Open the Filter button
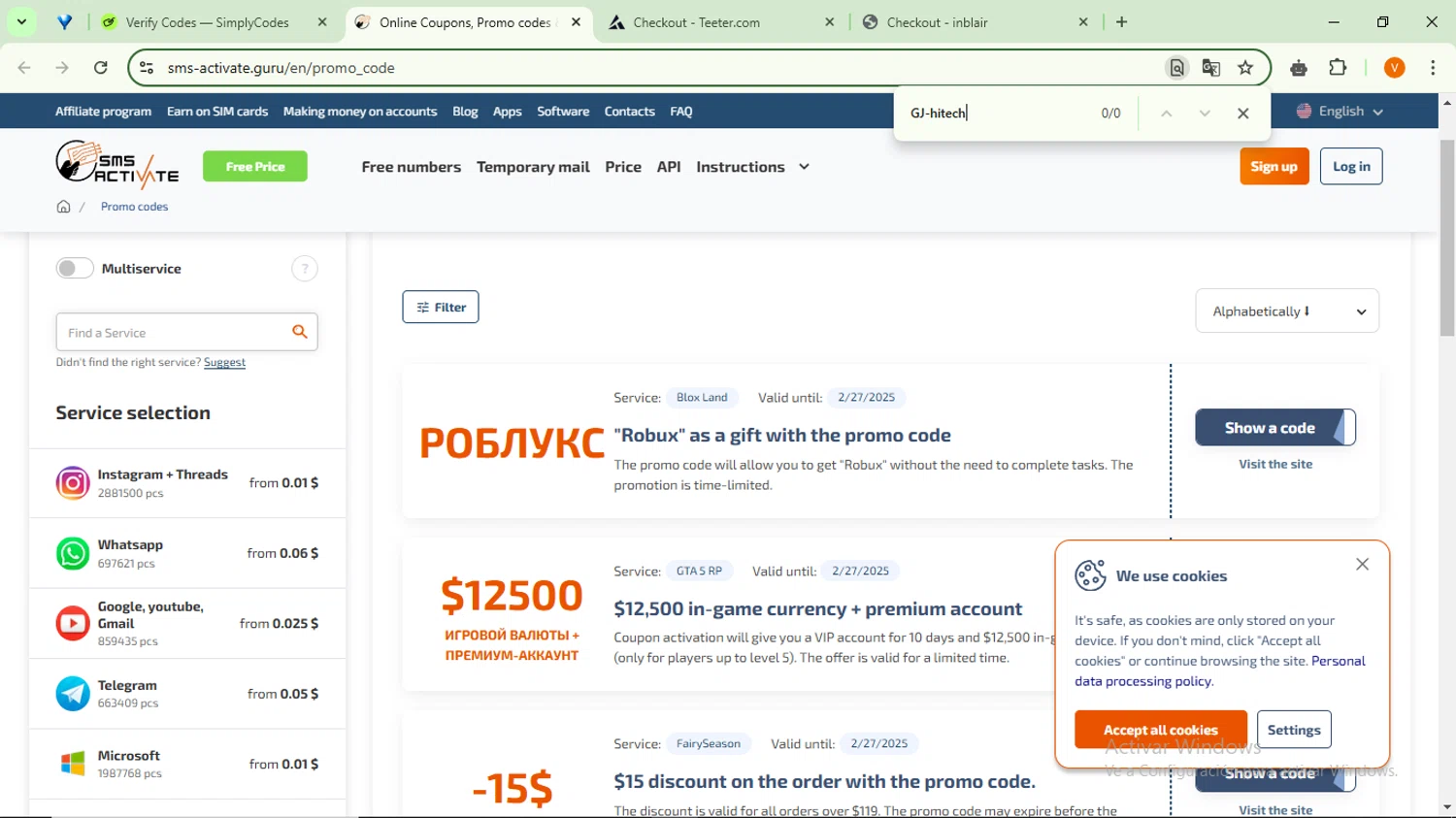 441,307
